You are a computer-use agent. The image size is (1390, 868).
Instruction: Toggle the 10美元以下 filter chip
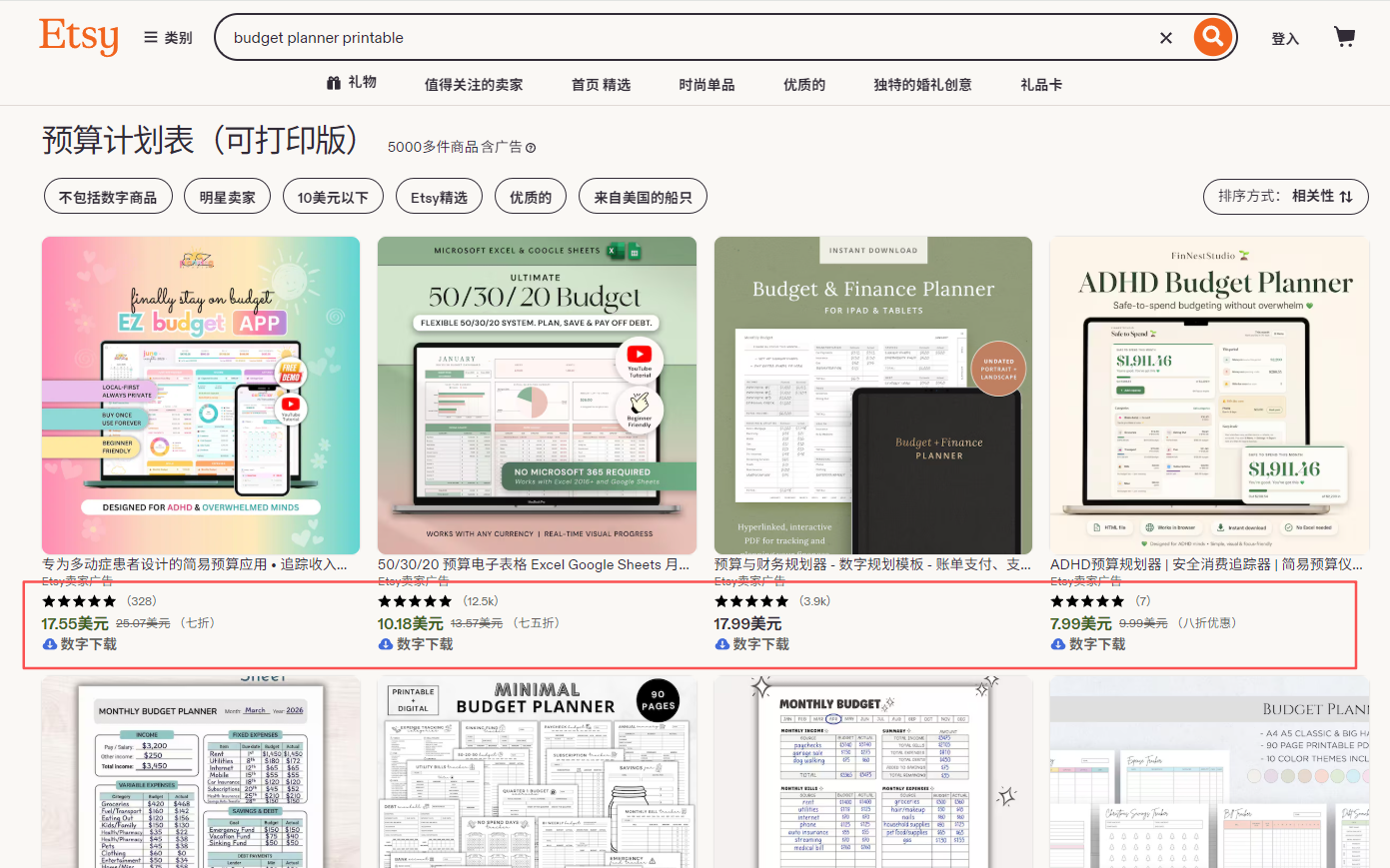pyautogui.click(x=333, y=197)
